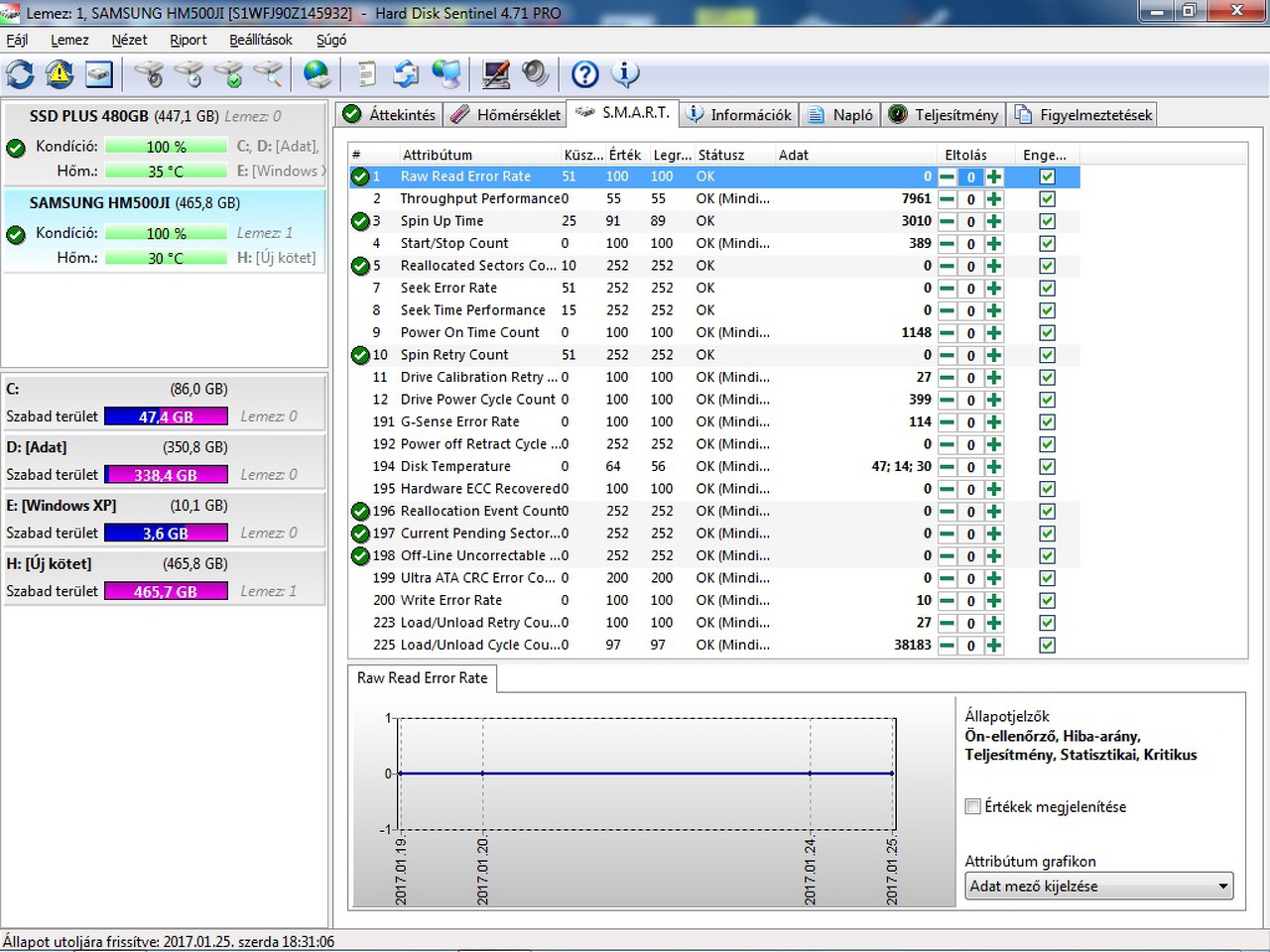The height and width of the screenshot is (952, 1270).
Task: Click the blue refresh arrows toolbar icon
Action: pos(20,74)
